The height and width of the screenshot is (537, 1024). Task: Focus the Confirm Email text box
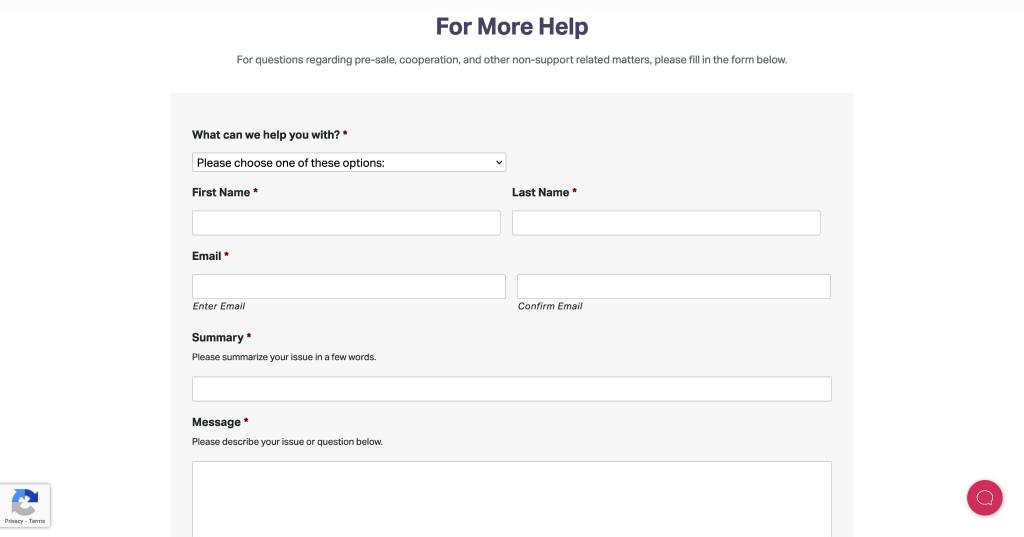click(x=673, y=286)
